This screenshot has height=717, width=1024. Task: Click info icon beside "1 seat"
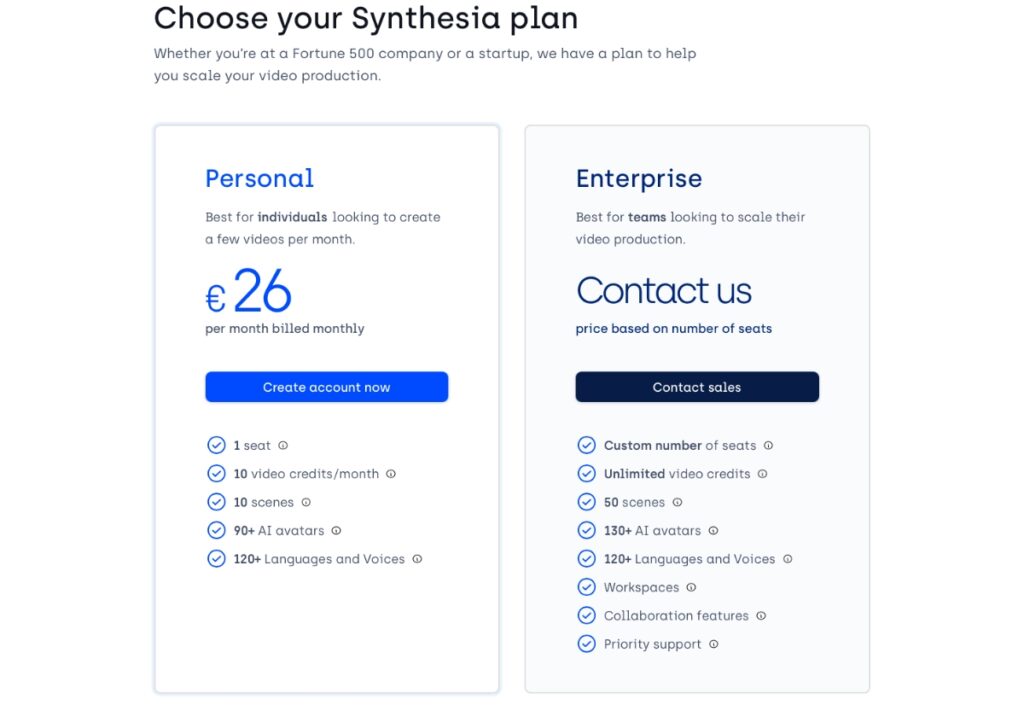tap(283, 445)
